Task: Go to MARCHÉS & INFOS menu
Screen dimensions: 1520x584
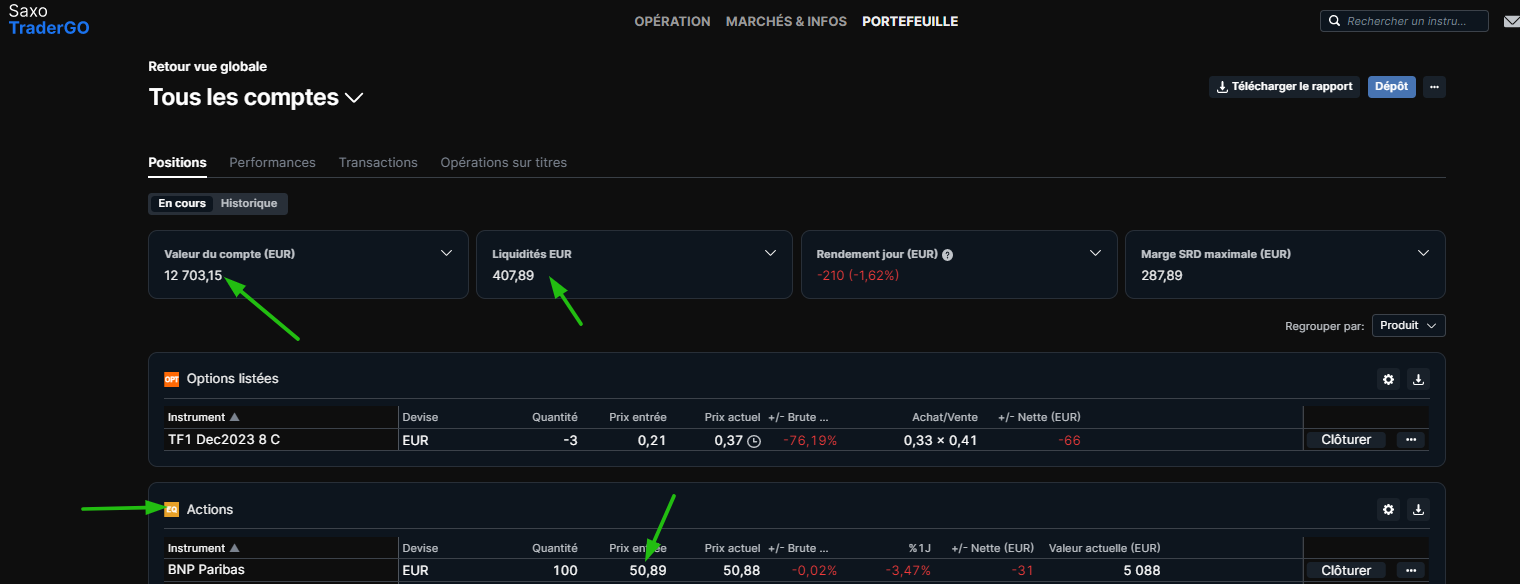Action: [786, 21]
